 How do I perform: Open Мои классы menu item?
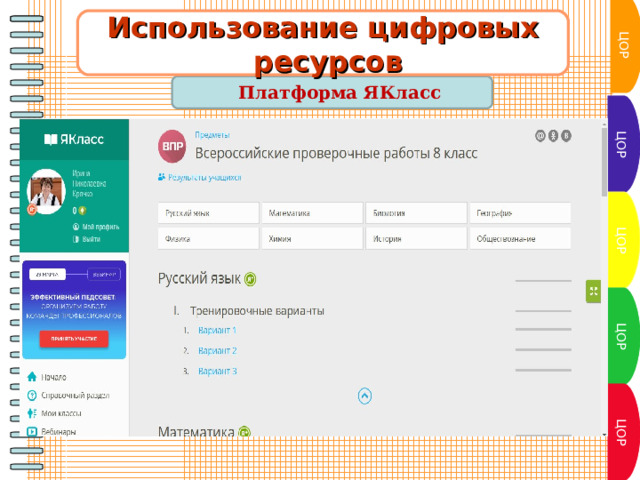(61, 413)
